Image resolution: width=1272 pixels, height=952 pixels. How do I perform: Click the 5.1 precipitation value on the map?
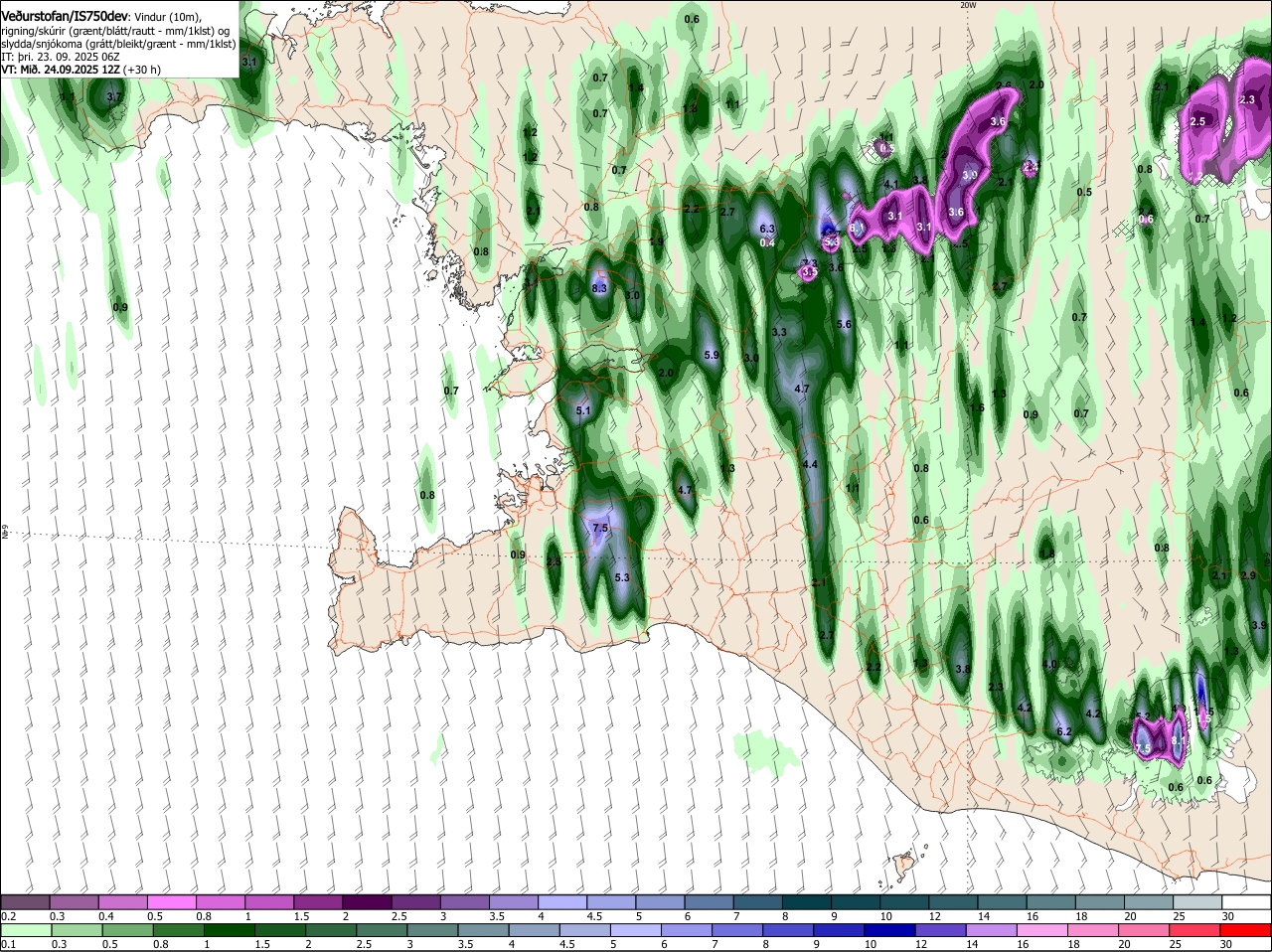pyautogui.click(x=583, y=410)
